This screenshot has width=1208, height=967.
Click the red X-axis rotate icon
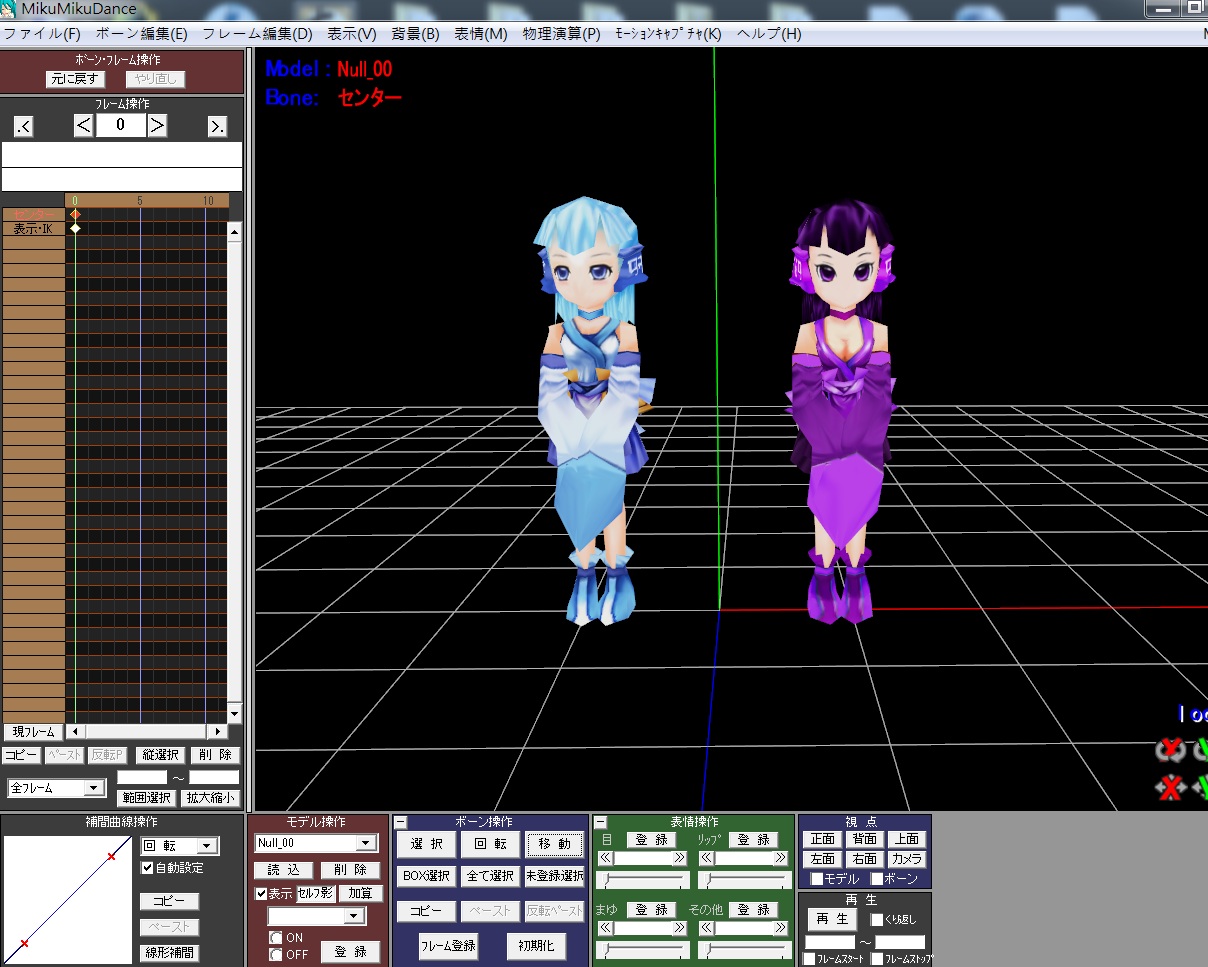[1169, 749]
